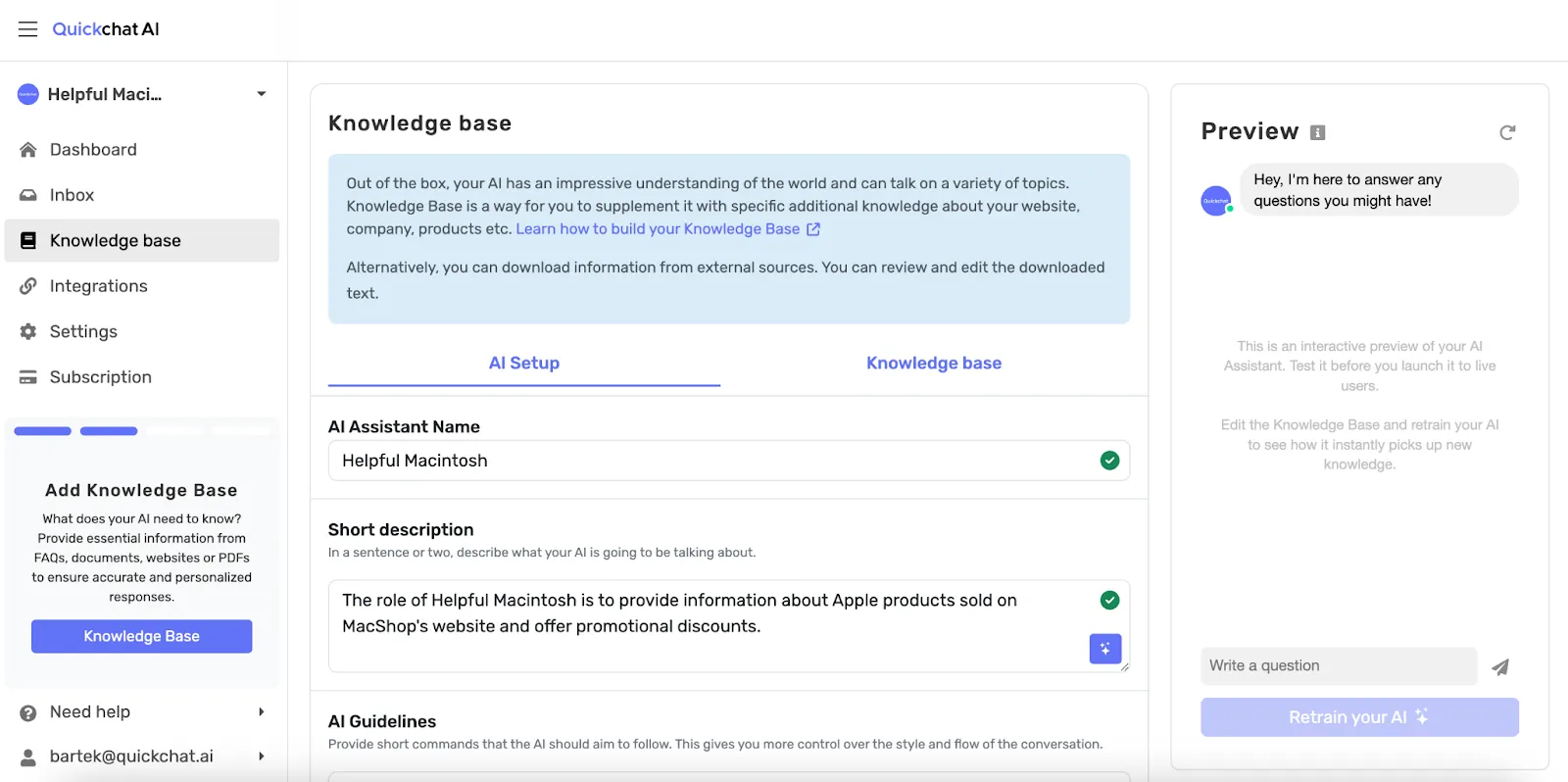Open the Integrations menu label
The width and height of the screenshot is (1568, 782).
(99, 286)
